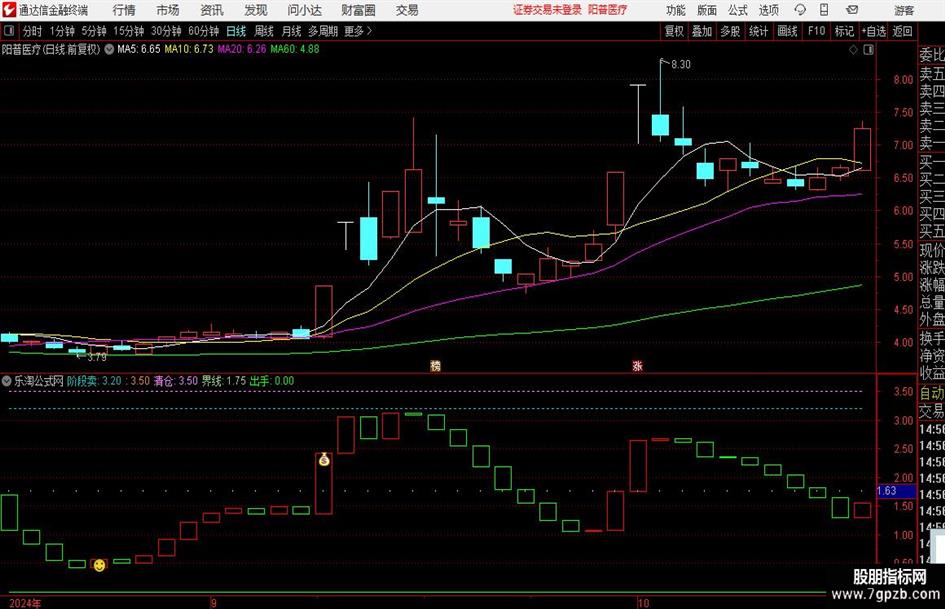Click the red 阳普医疗 stock name link
Screen dimensions: 945x609
pyautogui.click(x=607, y=10)
